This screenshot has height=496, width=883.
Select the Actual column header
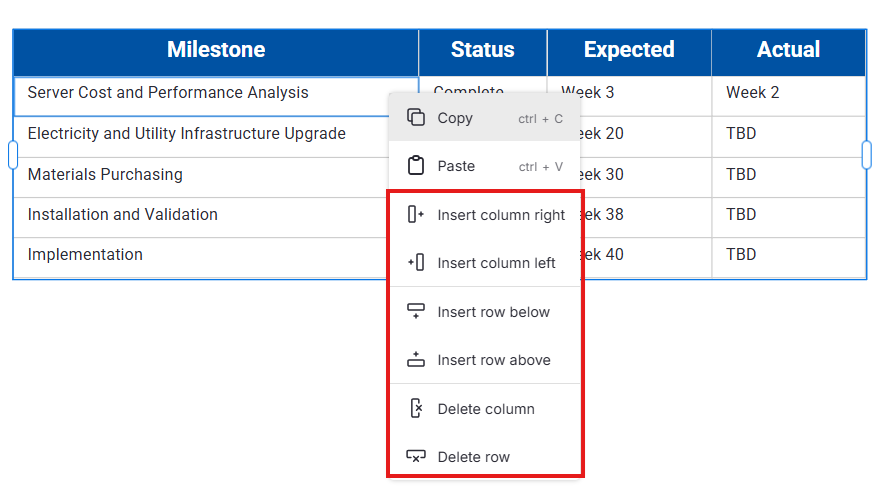[x=788, y=50]
